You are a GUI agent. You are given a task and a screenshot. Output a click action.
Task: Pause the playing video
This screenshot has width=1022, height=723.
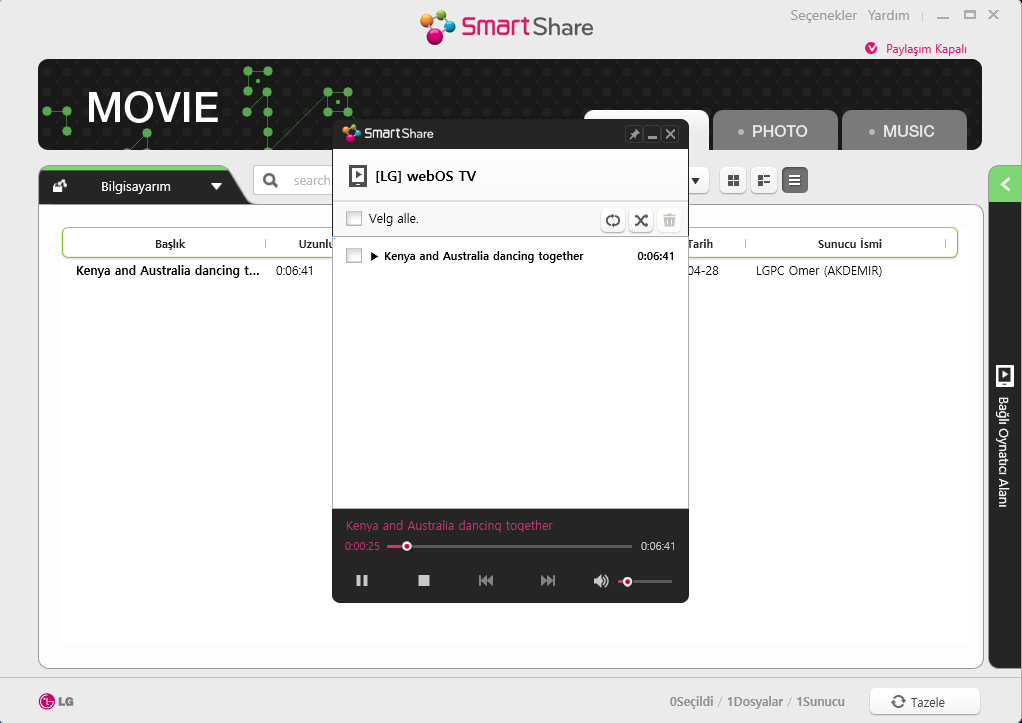point(362,581)
